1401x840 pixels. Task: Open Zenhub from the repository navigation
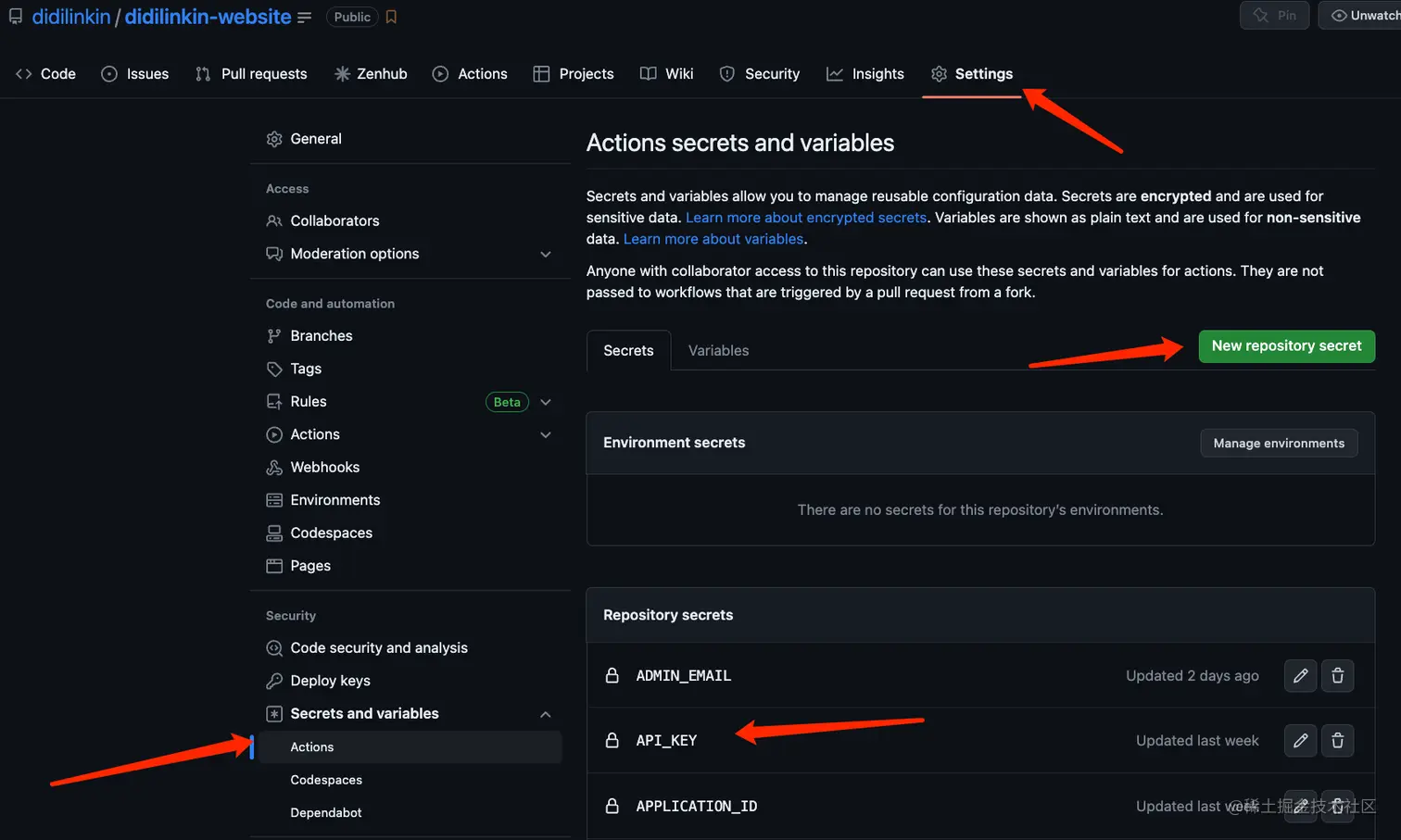371,73
